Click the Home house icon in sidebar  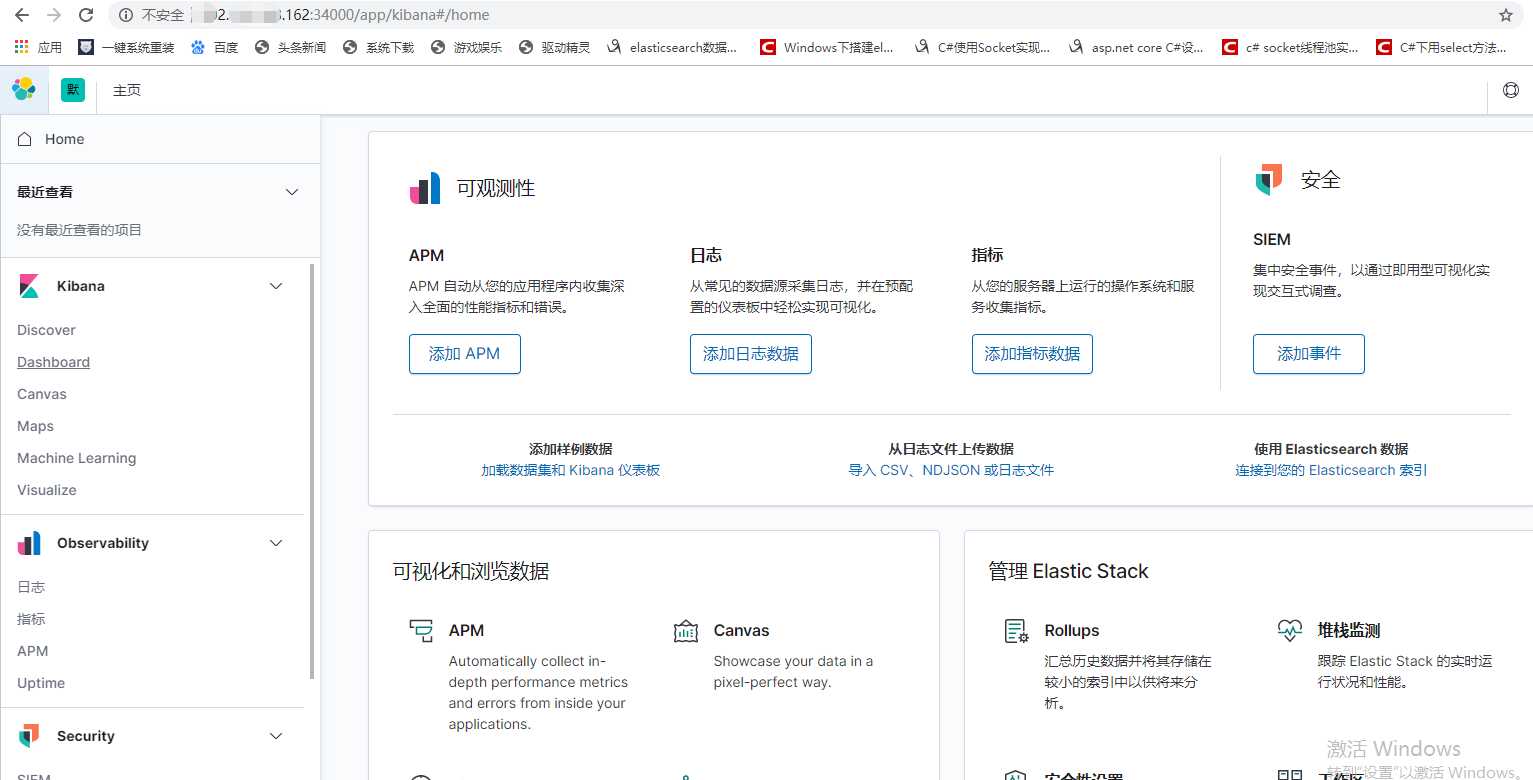(25, 139)
